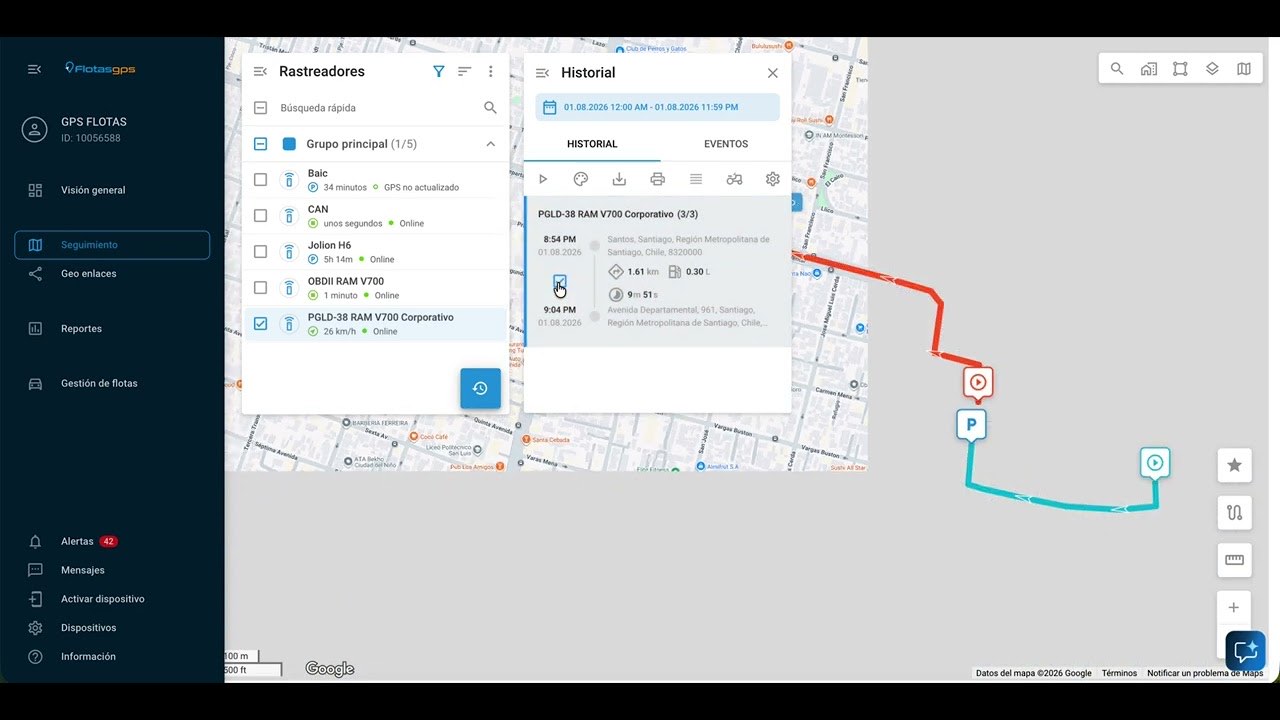Collapse the Rastreadores panel with its menu icon
The height and width of the screenshot is (720, 1280).
pos(260,71)
